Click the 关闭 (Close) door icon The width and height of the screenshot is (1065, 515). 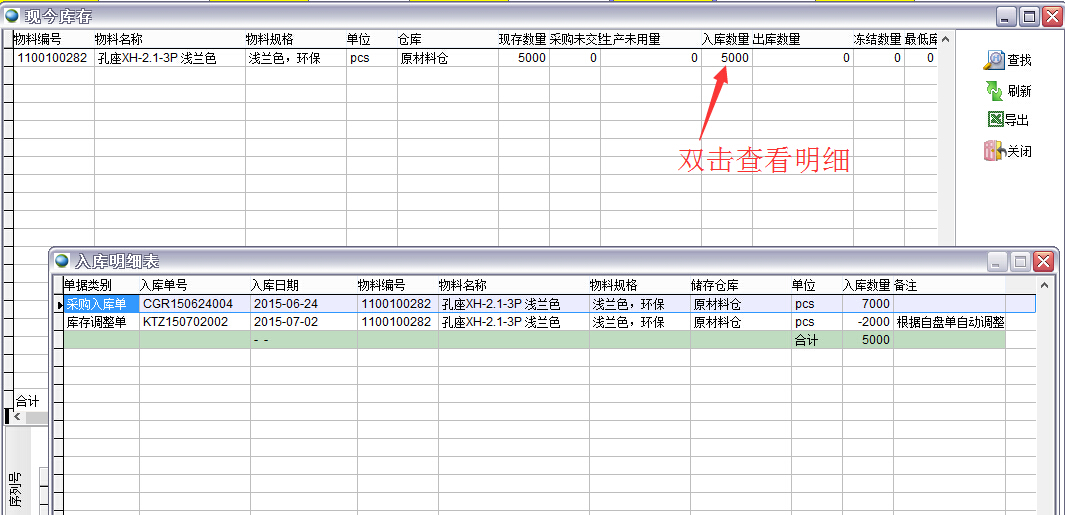coord(993,152)
